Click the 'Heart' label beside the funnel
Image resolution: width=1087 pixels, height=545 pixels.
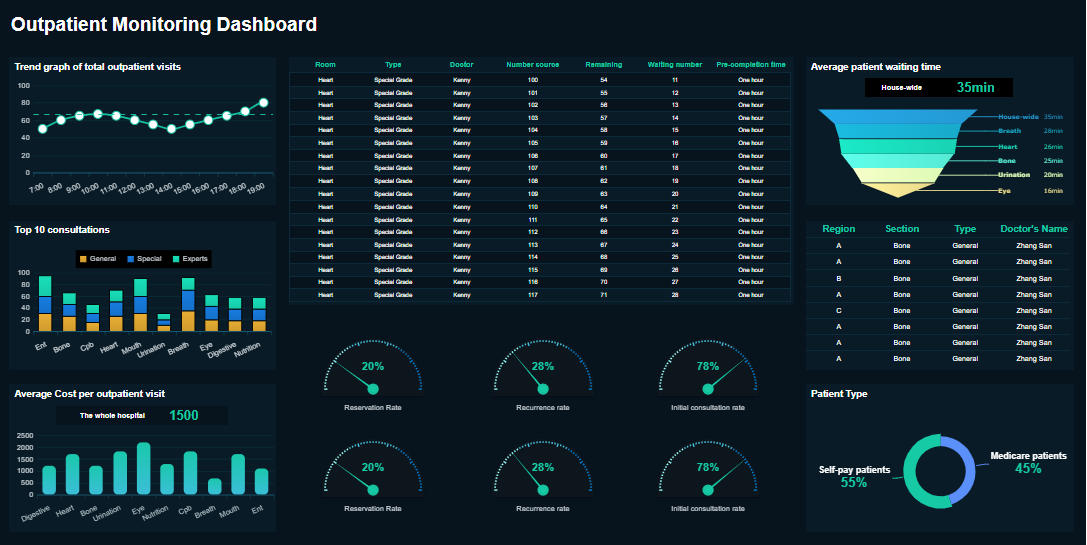(x=1008, y=146)
